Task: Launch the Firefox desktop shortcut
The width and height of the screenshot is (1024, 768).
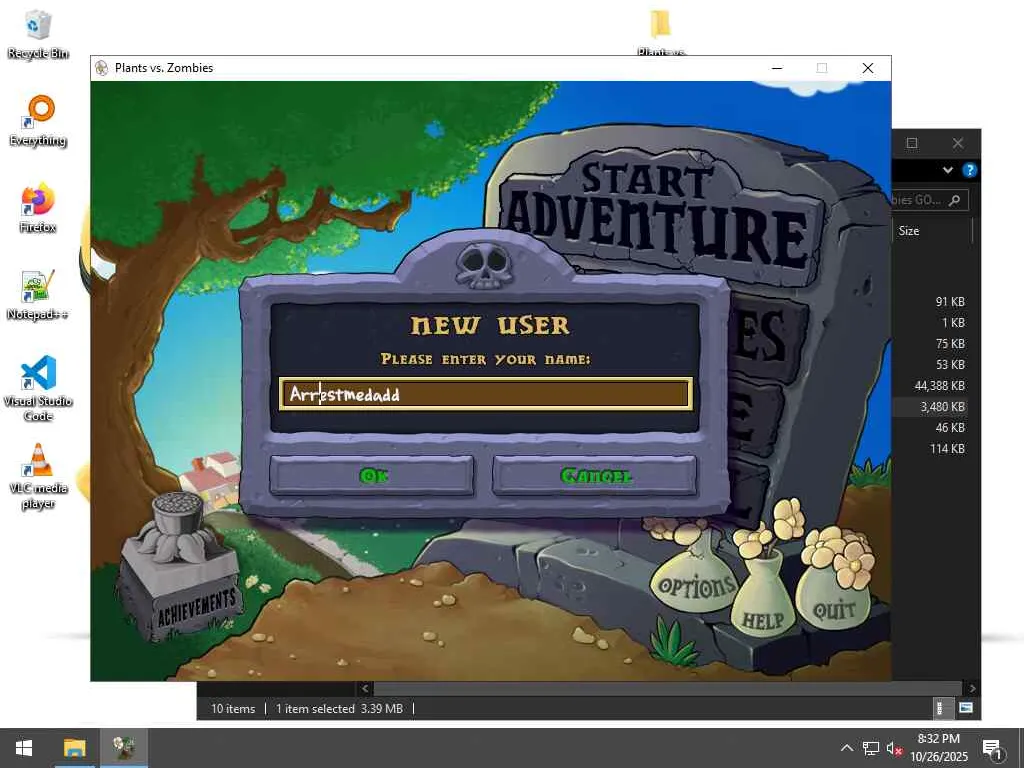Action: tap(38, 208)
